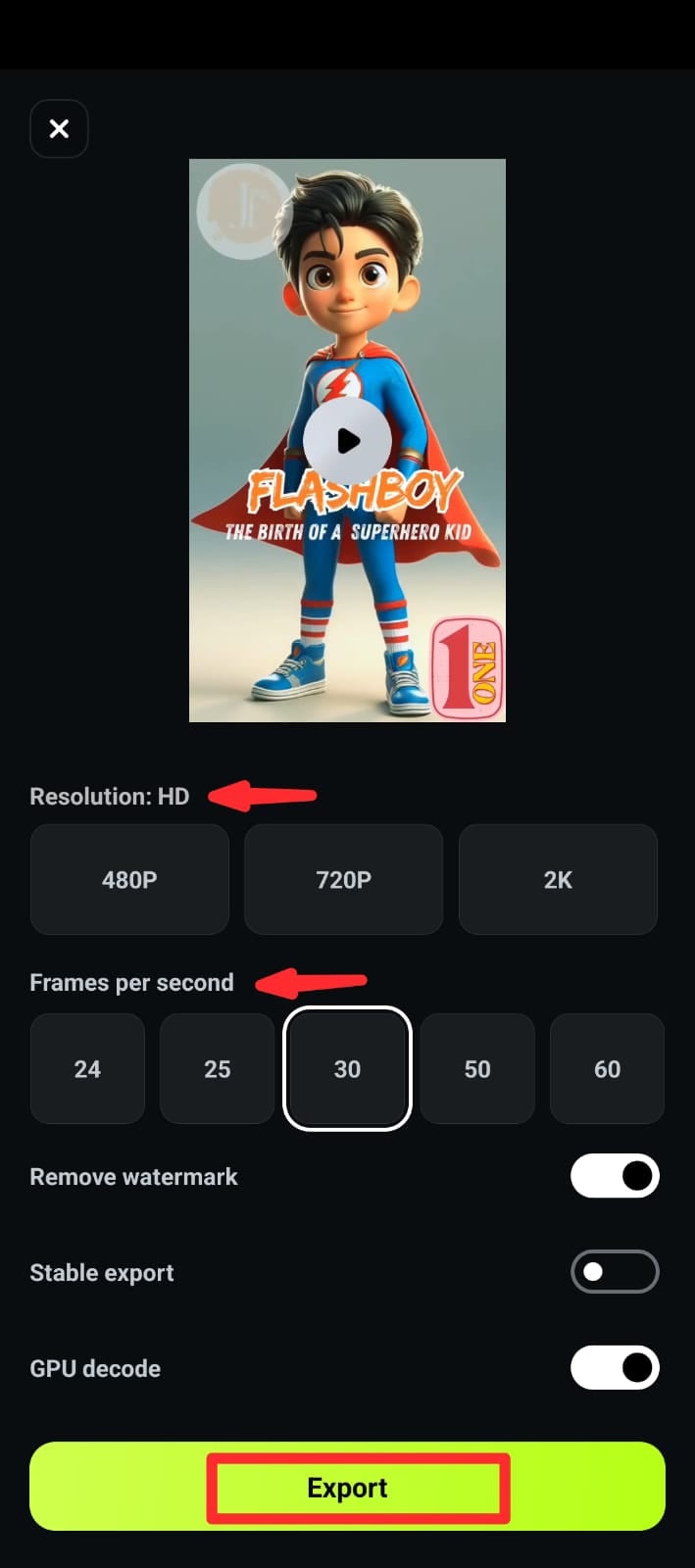Viewport: 695px width, 1568px height.
Task: Tap the video preview thumbnail
Action: [347, 440]
